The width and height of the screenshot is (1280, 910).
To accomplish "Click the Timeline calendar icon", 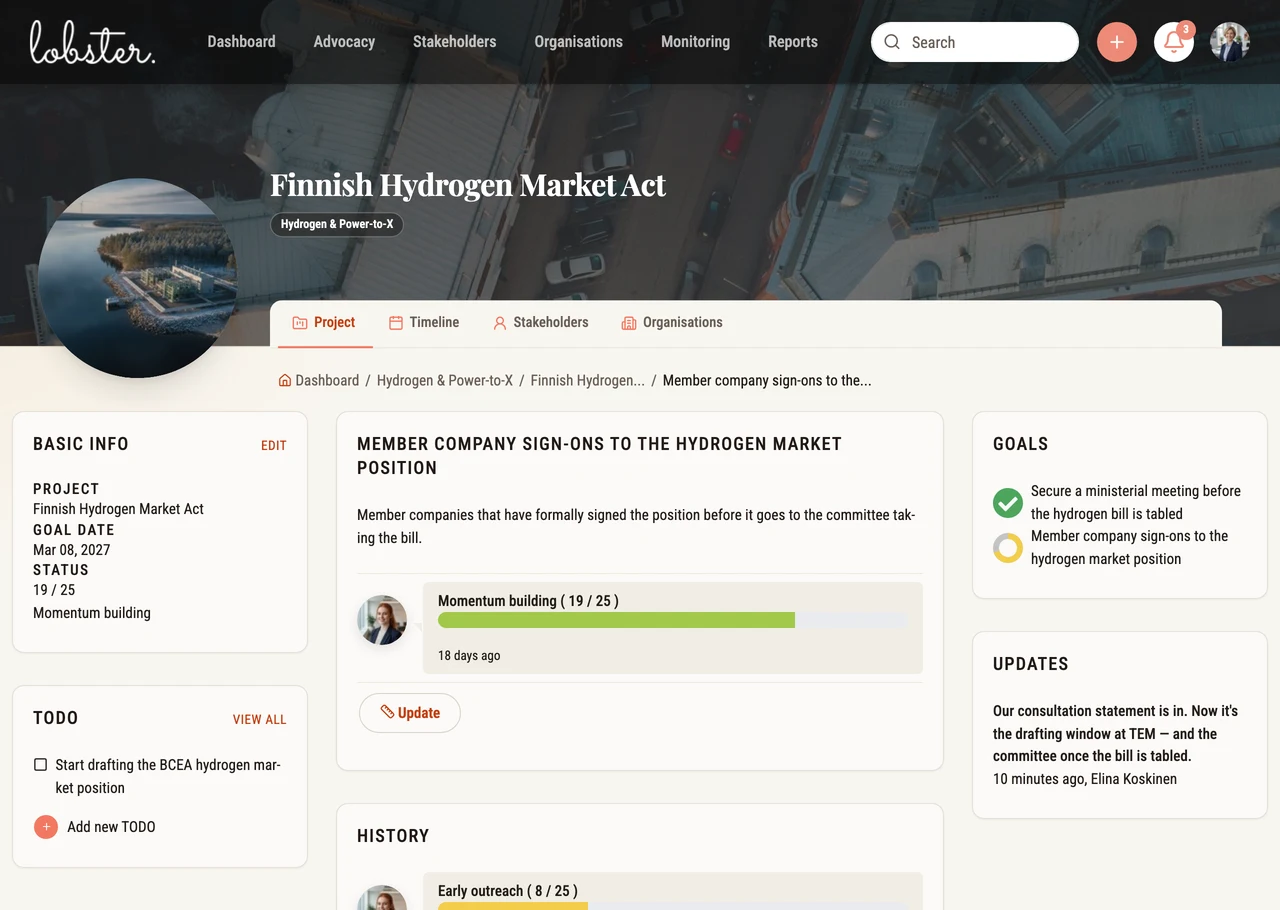I will tap(396, 323).
